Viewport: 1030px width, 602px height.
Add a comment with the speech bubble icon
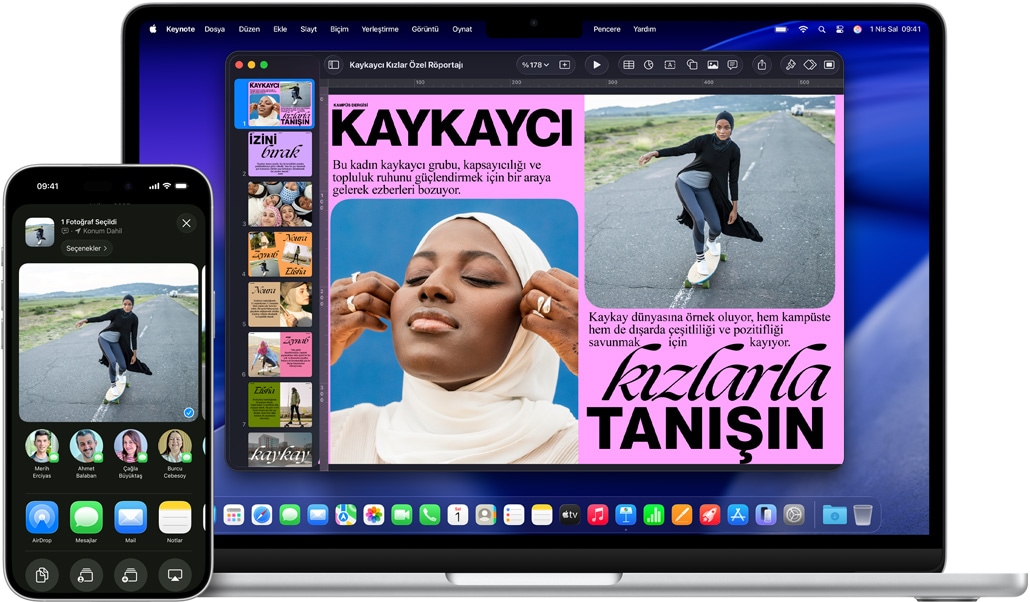[732, 64]
